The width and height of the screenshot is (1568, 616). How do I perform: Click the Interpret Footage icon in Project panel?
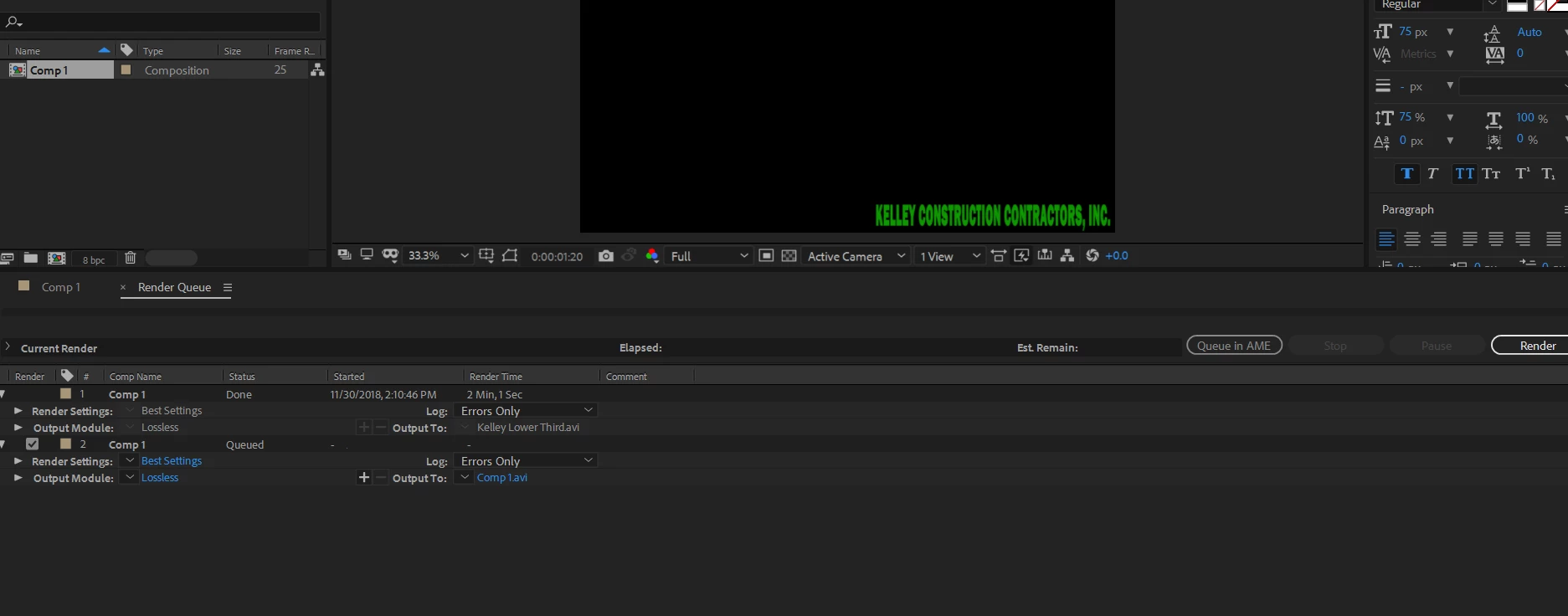(x=8, y=258)
